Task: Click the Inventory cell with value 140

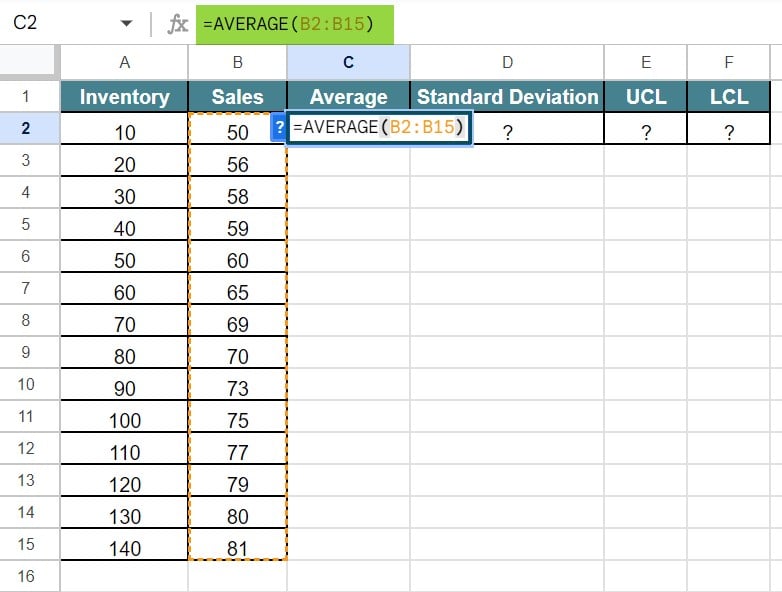Action: (124, 544)
